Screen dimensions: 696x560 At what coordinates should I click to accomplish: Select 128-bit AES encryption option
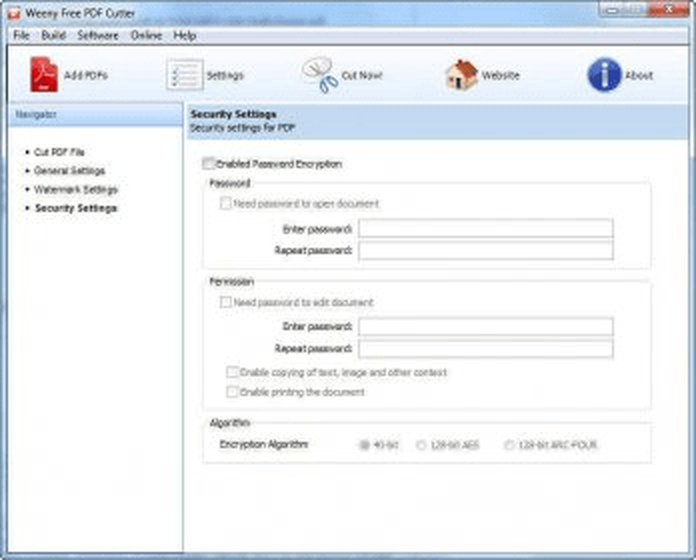click(x=421, y=445)
